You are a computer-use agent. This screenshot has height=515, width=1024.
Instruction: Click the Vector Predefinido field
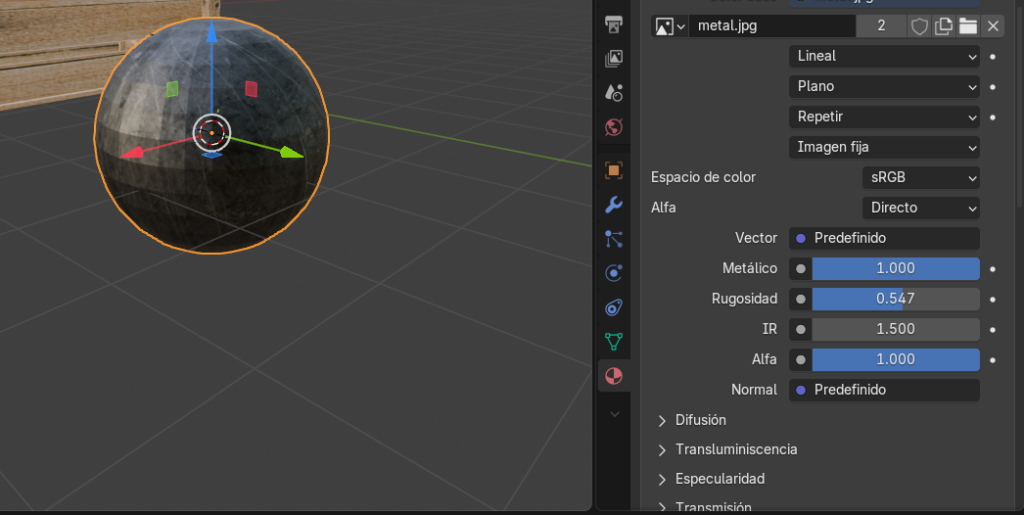click(x=884, y=238)
